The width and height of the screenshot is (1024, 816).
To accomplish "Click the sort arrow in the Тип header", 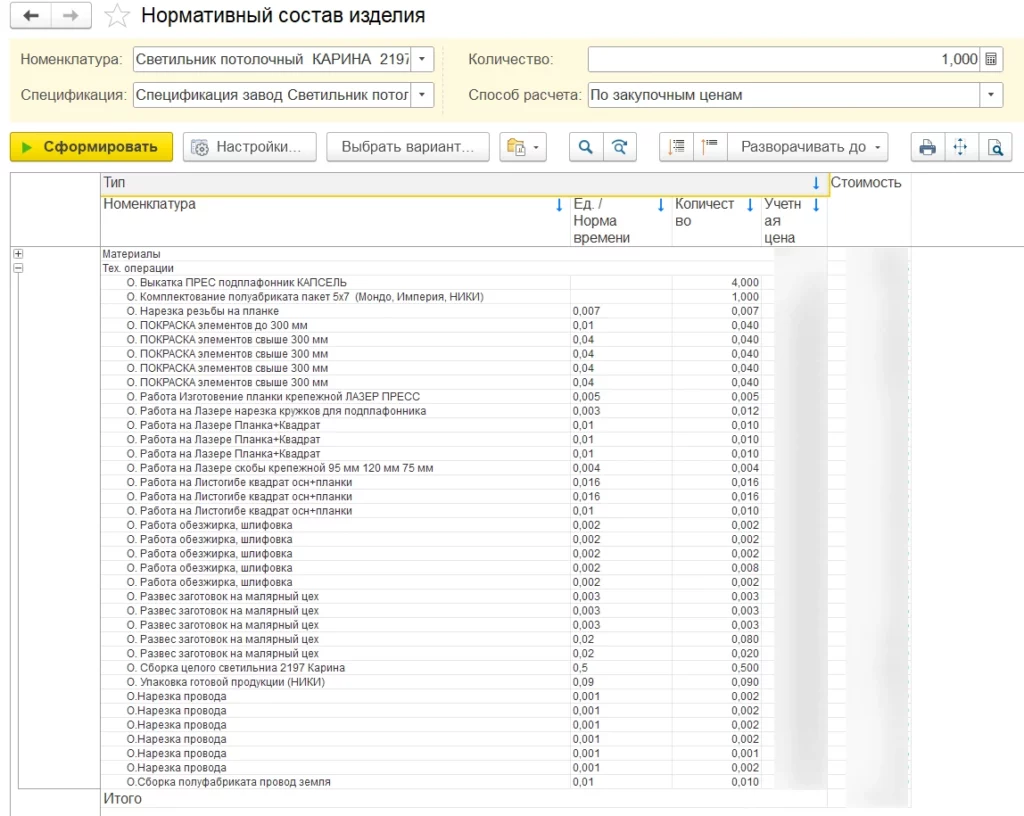I will (x=816, y=183).
